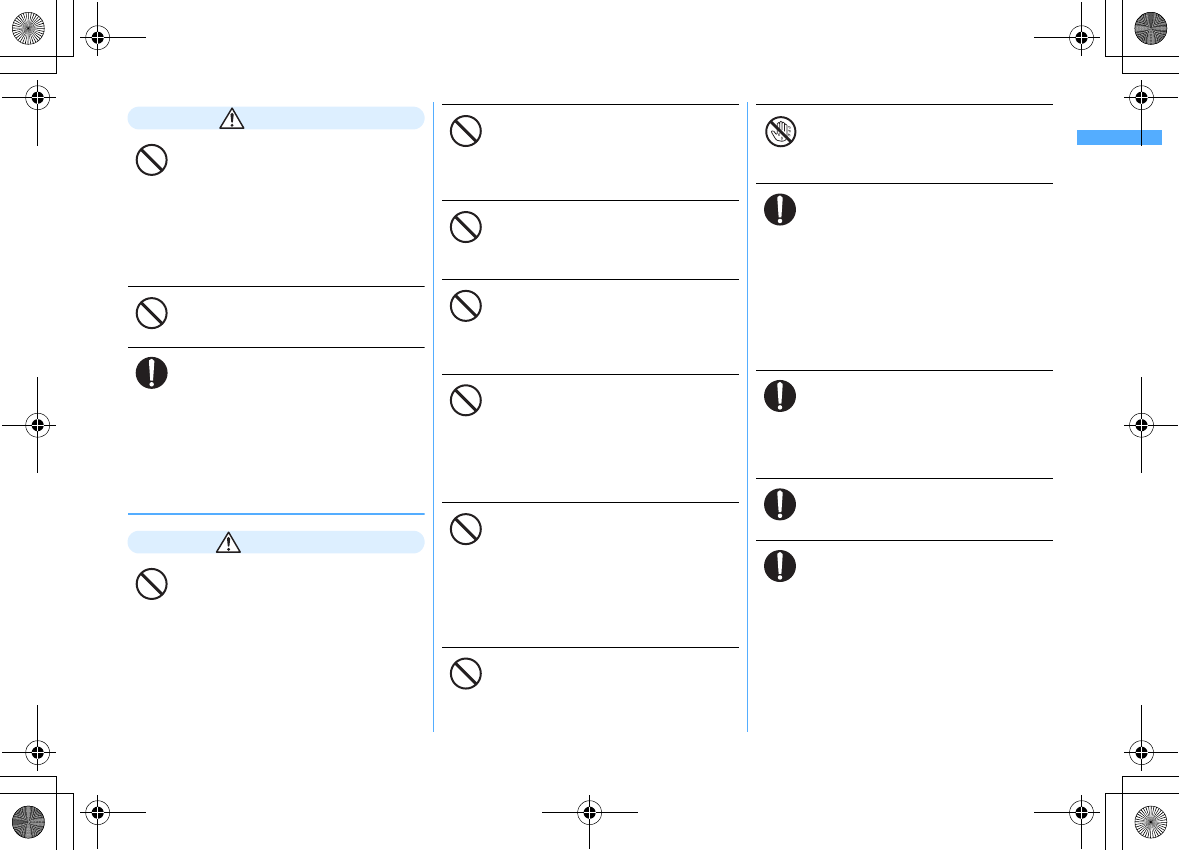Click the only exclamation icon in the left column

tap(151, 373)
